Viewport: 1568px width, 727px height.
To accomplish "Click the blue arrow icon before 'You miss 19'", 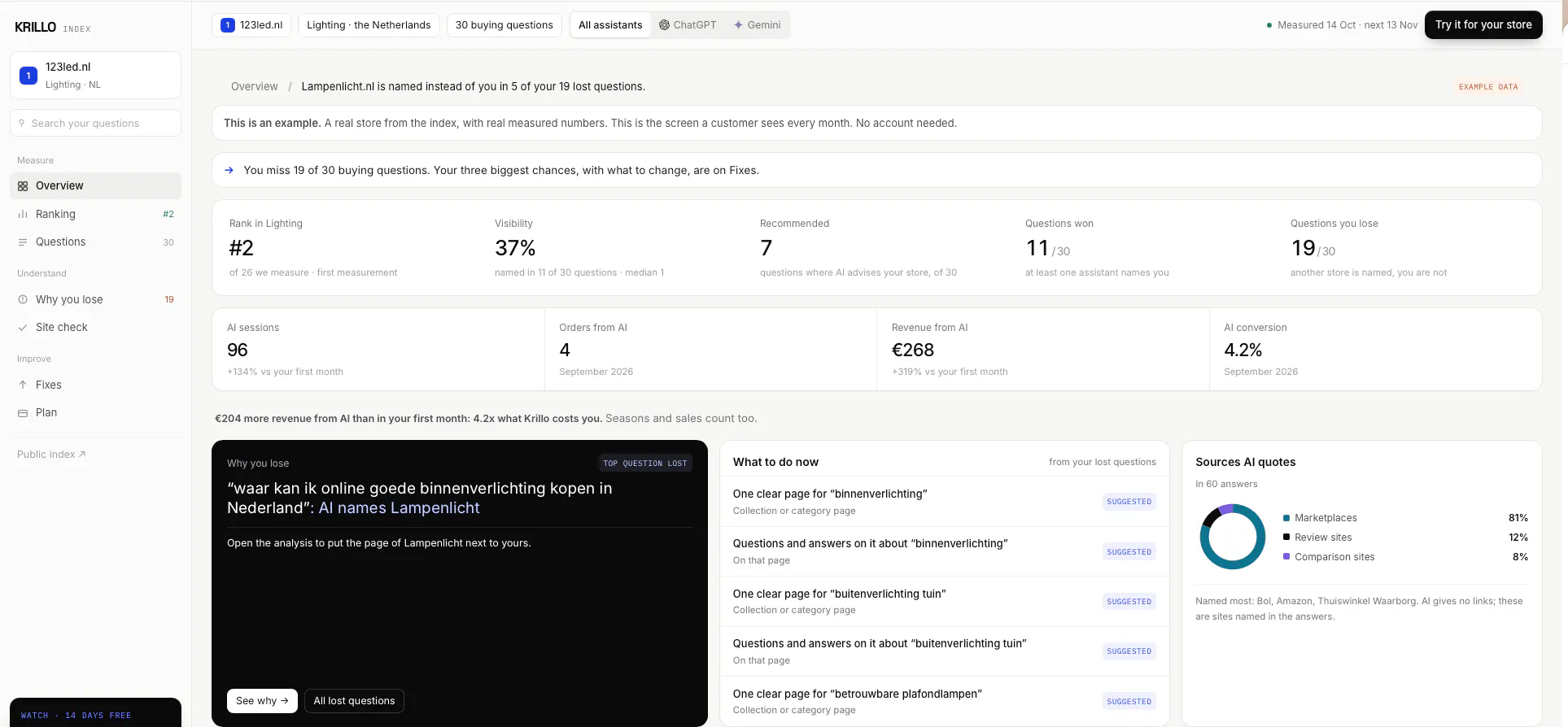I will (229, 170).
